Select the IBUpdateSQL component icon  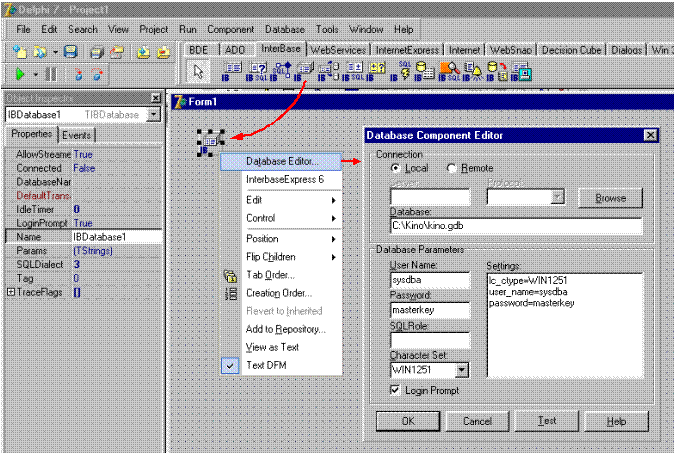353,71
